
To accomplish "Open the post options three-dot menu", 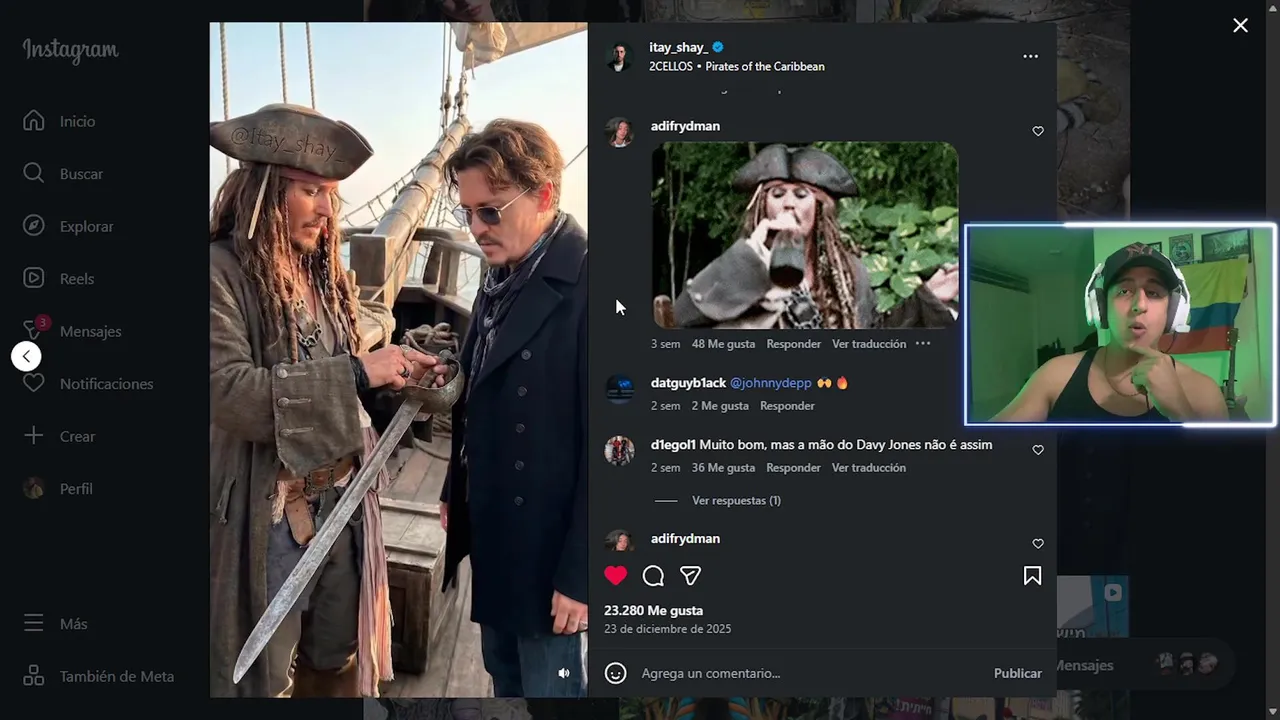I will (1030, 57).
